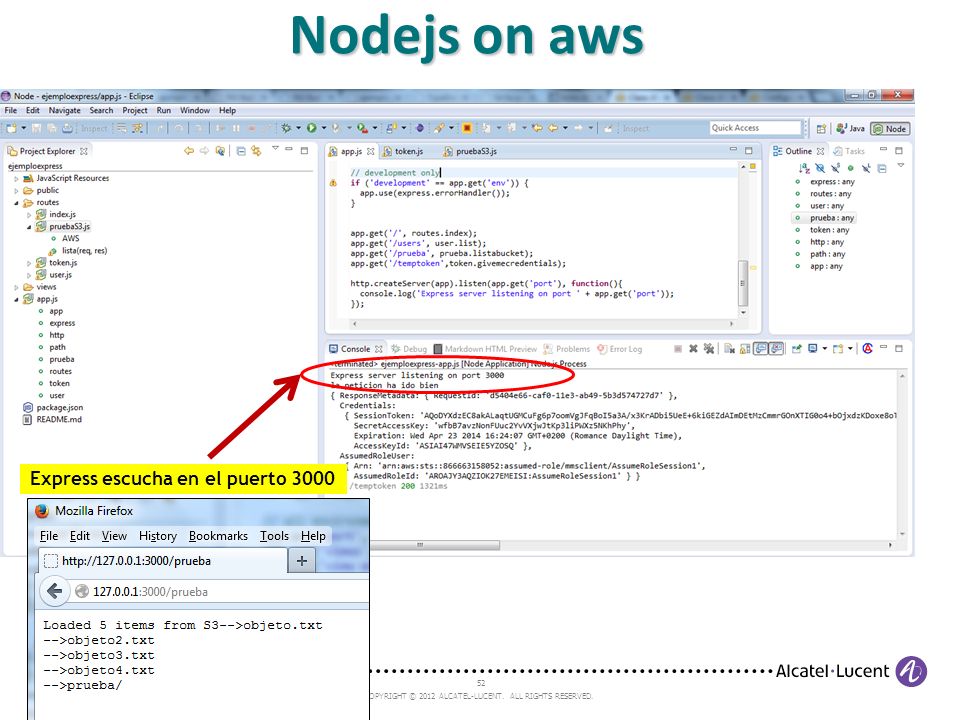Select README.md in Project Explorer

pyautogui.click(x=52, y=419)
